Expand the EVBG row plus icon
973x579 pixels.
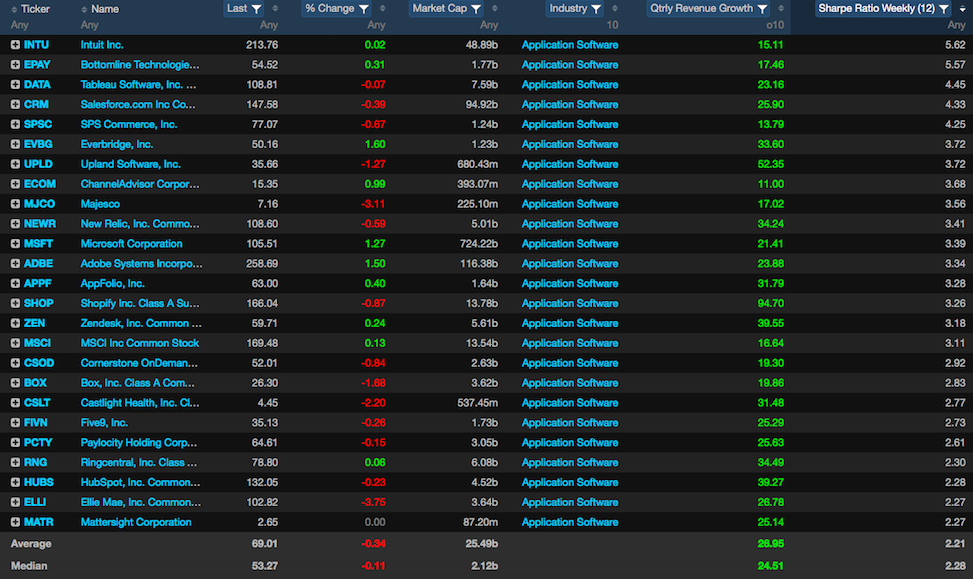[x=15, y=144]
